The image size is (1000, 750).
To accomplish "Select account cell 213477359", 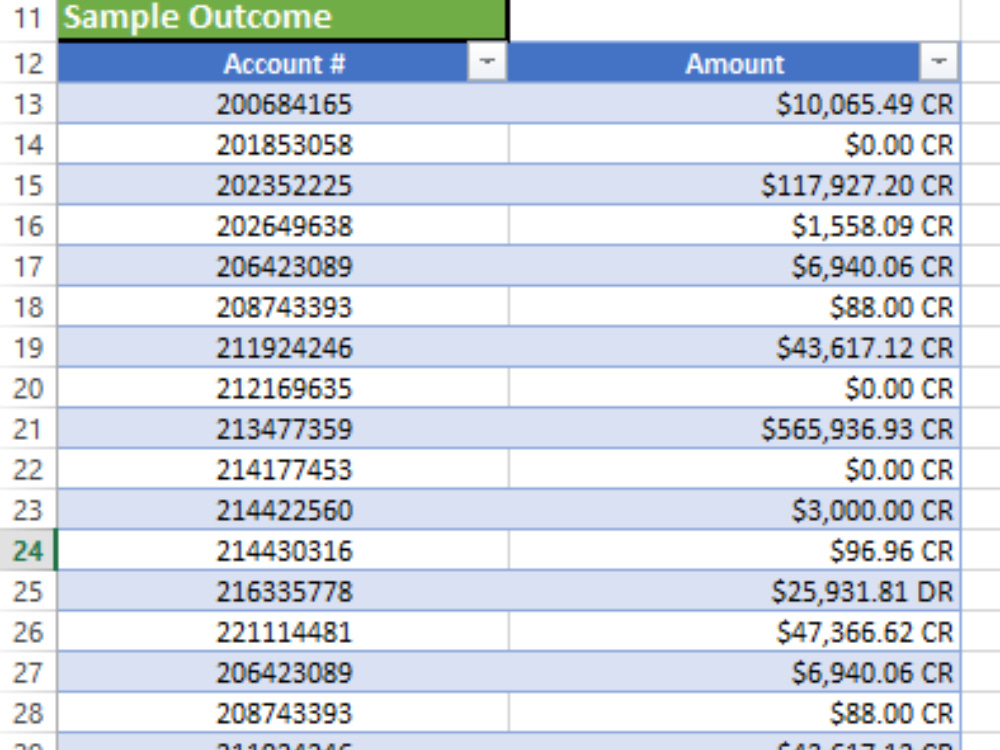I will point(283,429).
